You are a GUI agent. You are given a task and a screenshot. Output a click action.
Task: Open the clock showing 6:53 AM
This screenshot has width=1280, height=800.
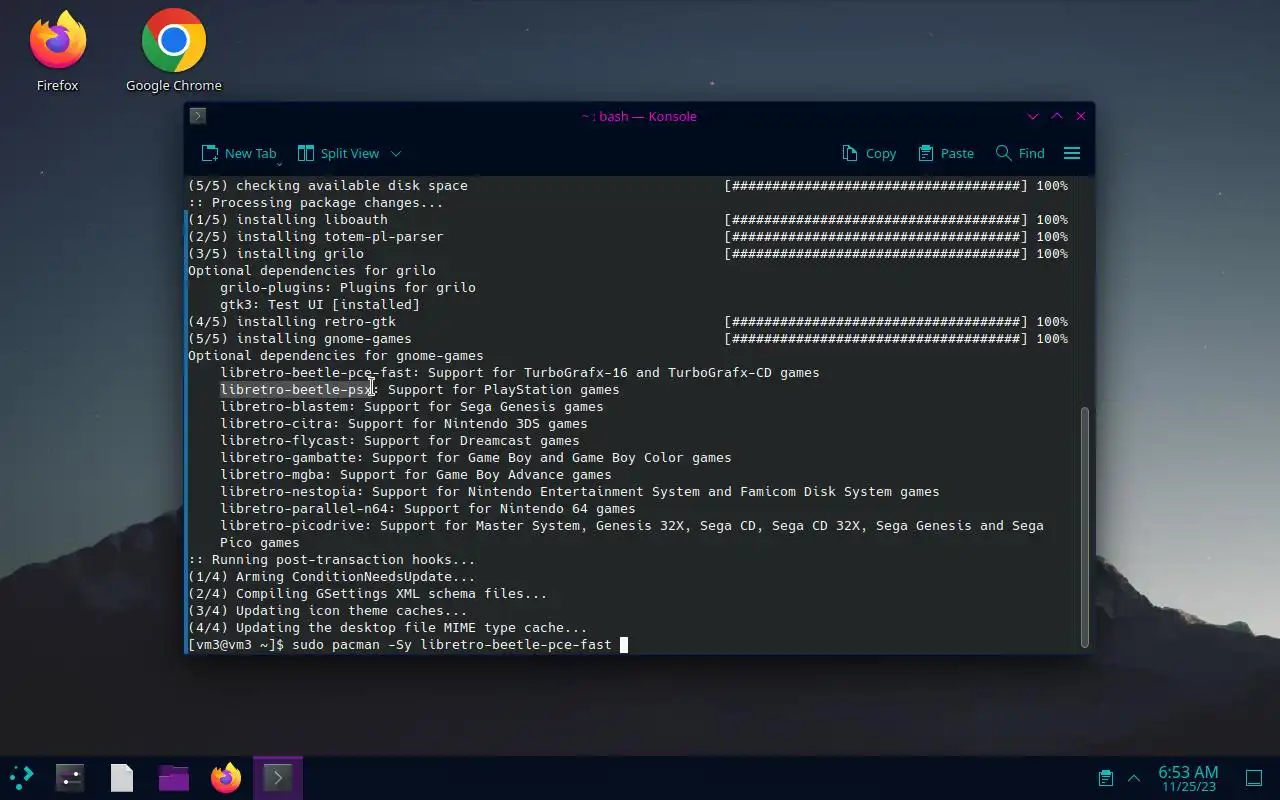pos(1188,778)
